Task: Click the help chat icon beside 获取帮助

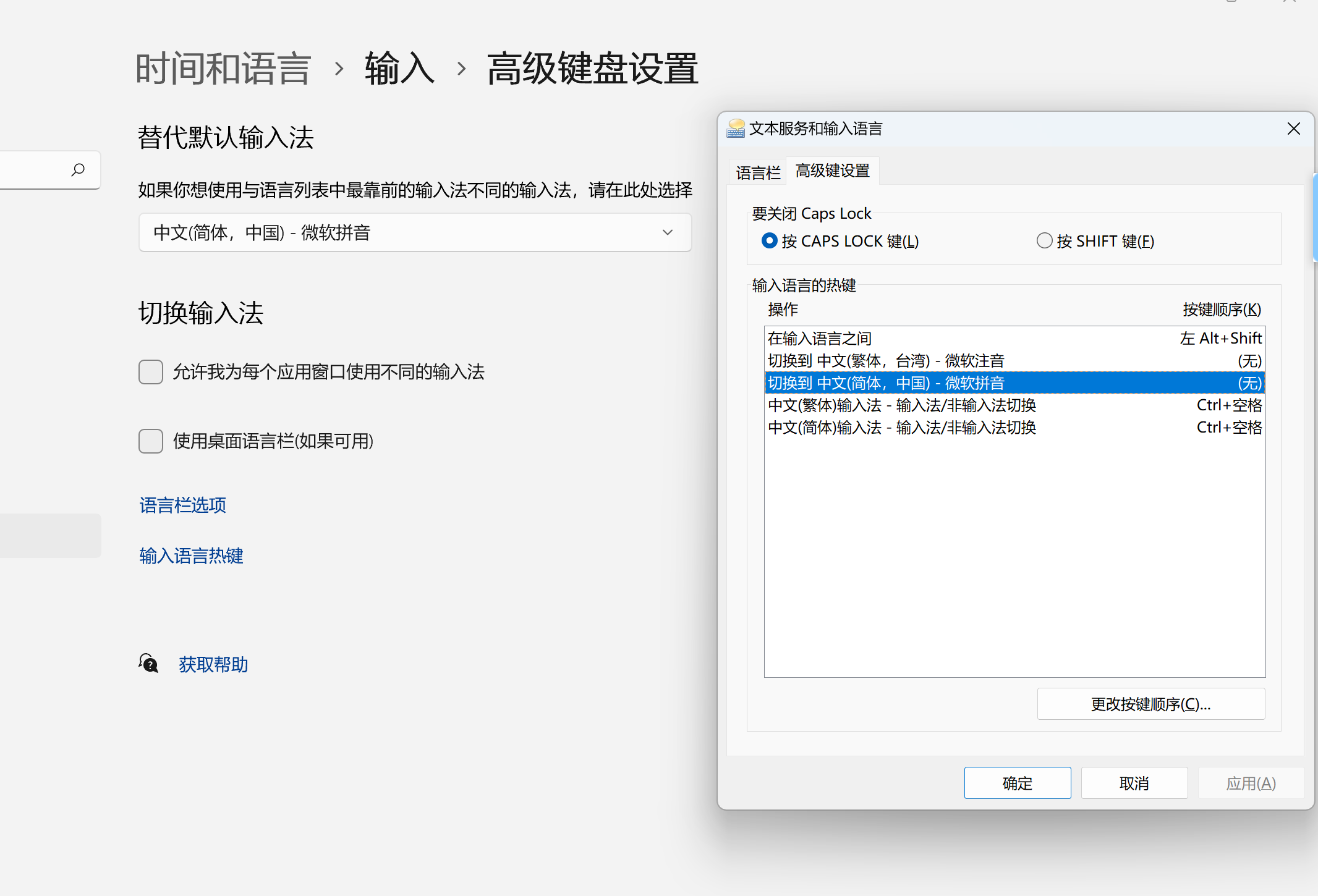Action: click(x=148, y=664)
